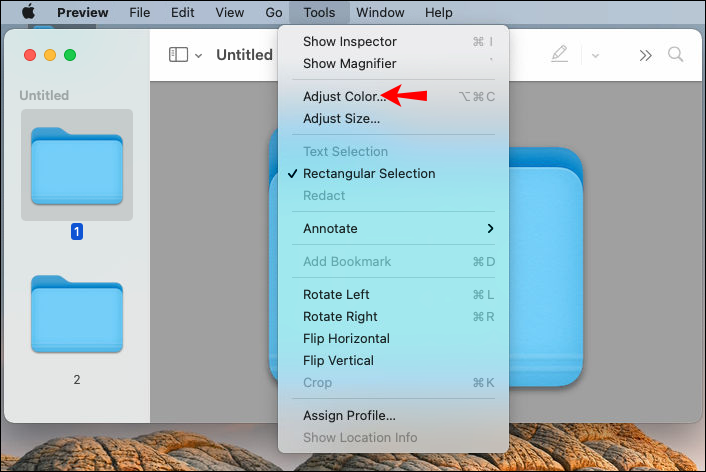The image size is (706, 472).
Task: Select the first folder page thumbnail
Action: pos(77,164)
